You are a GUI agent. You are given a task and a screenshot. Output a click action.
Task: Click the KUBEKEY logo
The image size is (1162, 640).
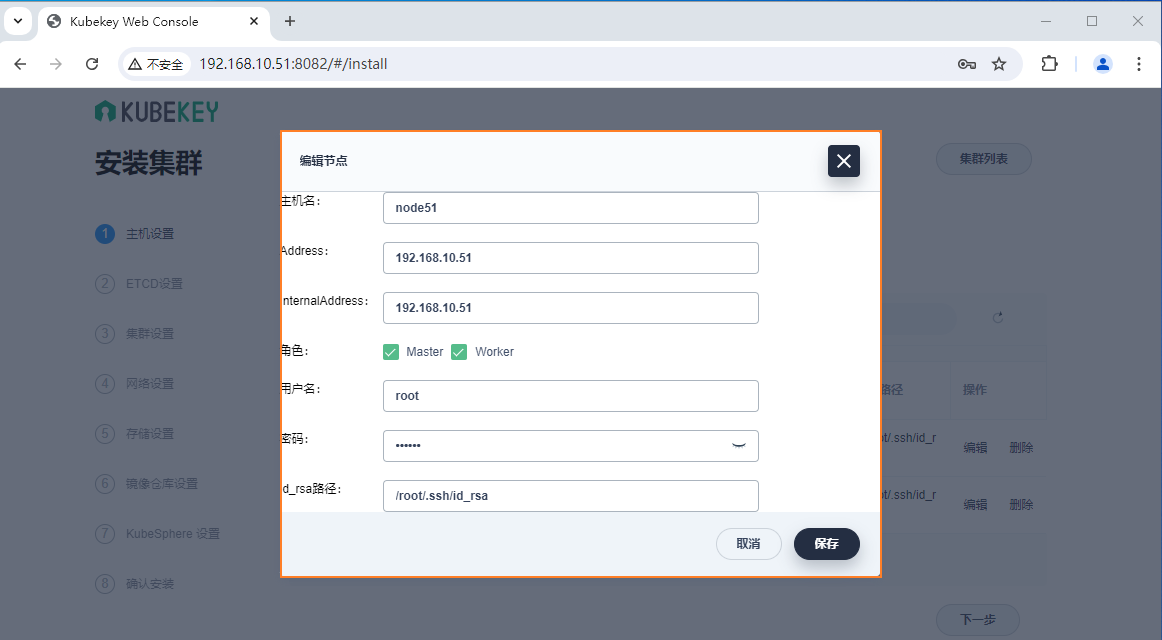point(156,112)
